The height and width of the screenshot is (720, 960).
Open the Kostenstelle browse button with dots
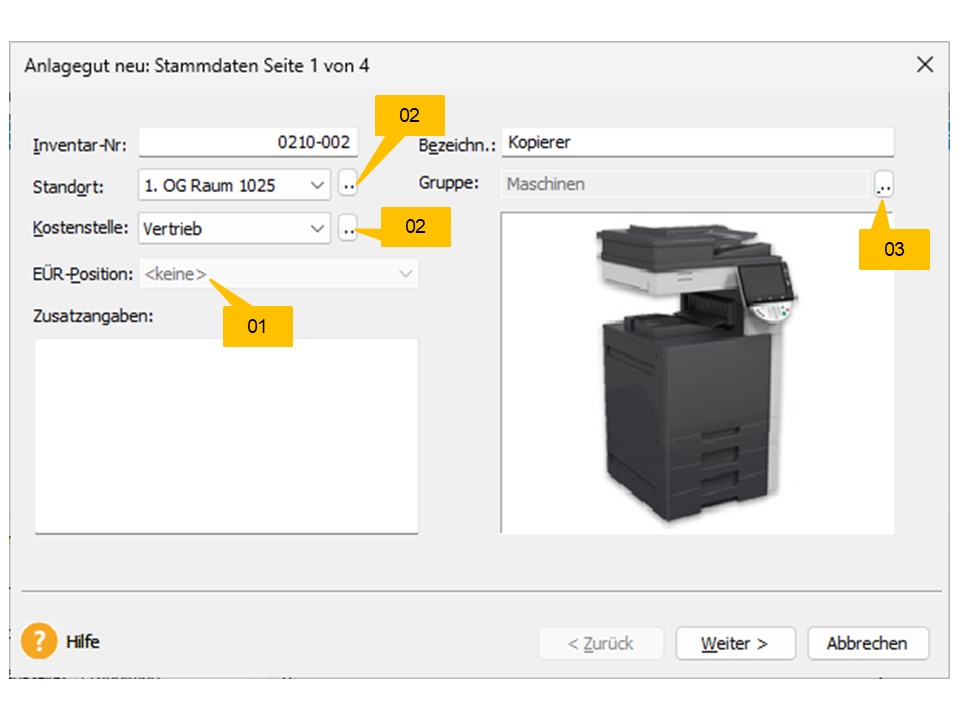point(347,229)
